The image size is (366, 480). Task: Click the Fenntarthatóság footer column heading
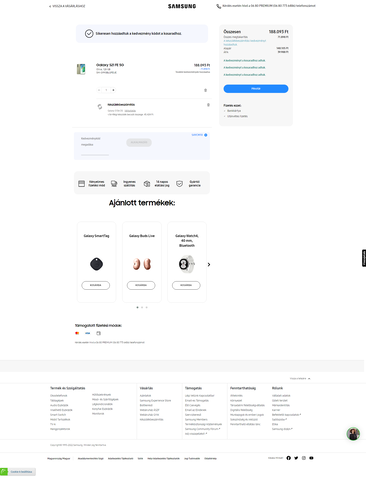click(243, 388)
